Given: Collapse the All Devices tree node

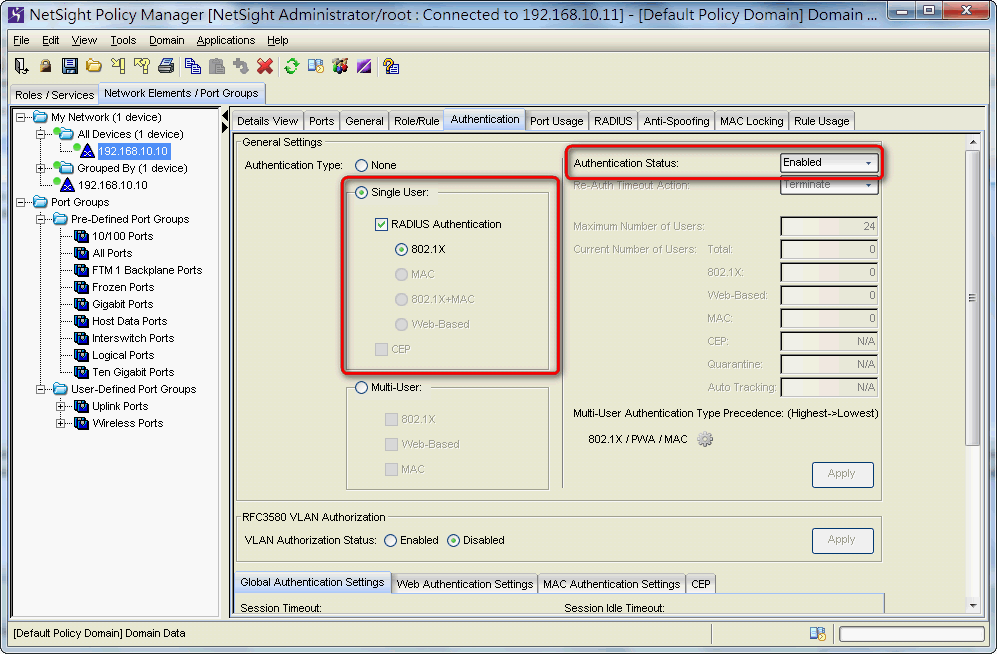Looking at the screenshot, I should (x=41, y=134).
